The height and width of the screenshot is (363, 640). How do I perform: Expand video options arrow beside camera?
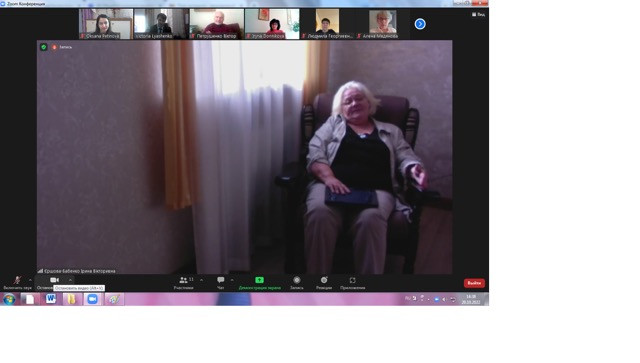pyautogui.click(x=70, y=280)
